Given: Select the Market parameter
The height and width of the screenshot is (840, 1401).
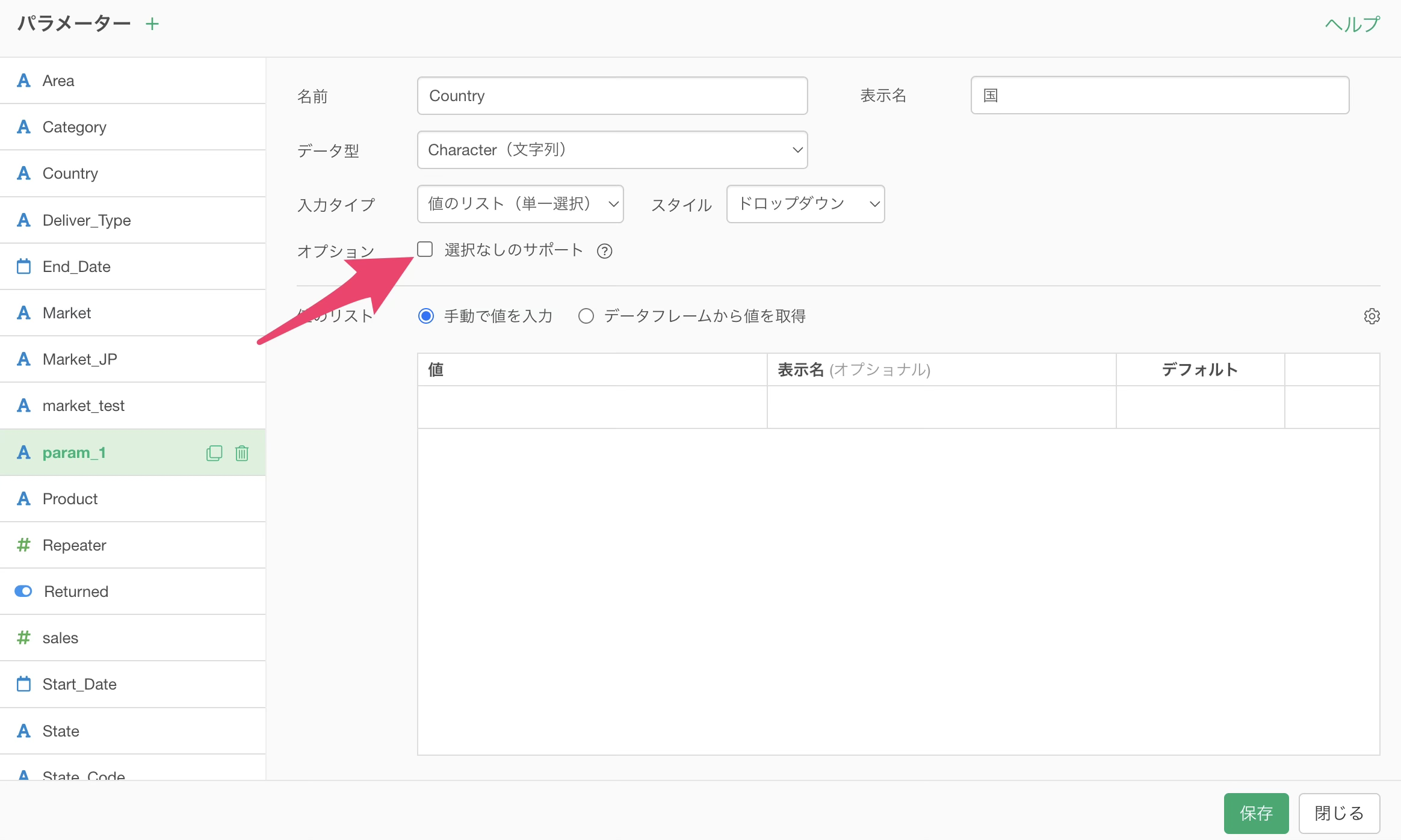Looking at the screenshot, I should pyautogui.click(x=132, y=313).
